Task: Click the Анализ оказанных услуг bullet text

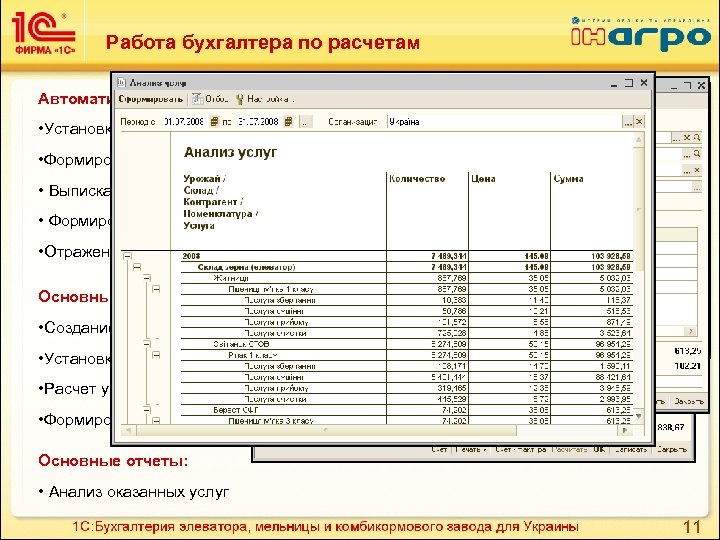Action: (x=139, y=492)
